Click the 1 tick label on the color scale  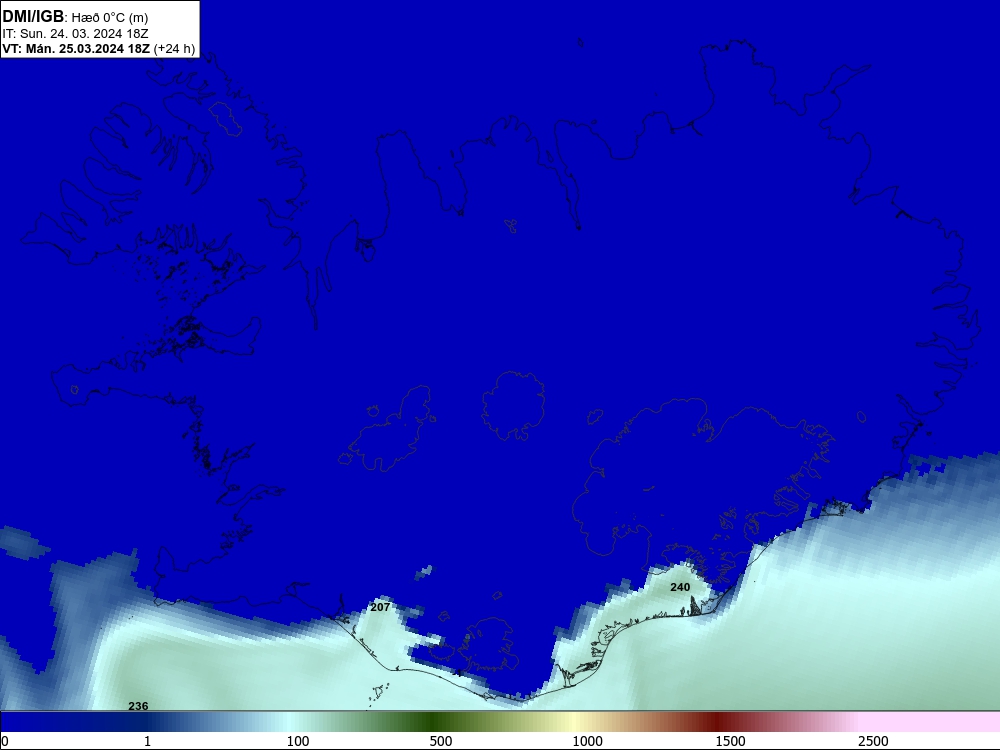(147, 741)
